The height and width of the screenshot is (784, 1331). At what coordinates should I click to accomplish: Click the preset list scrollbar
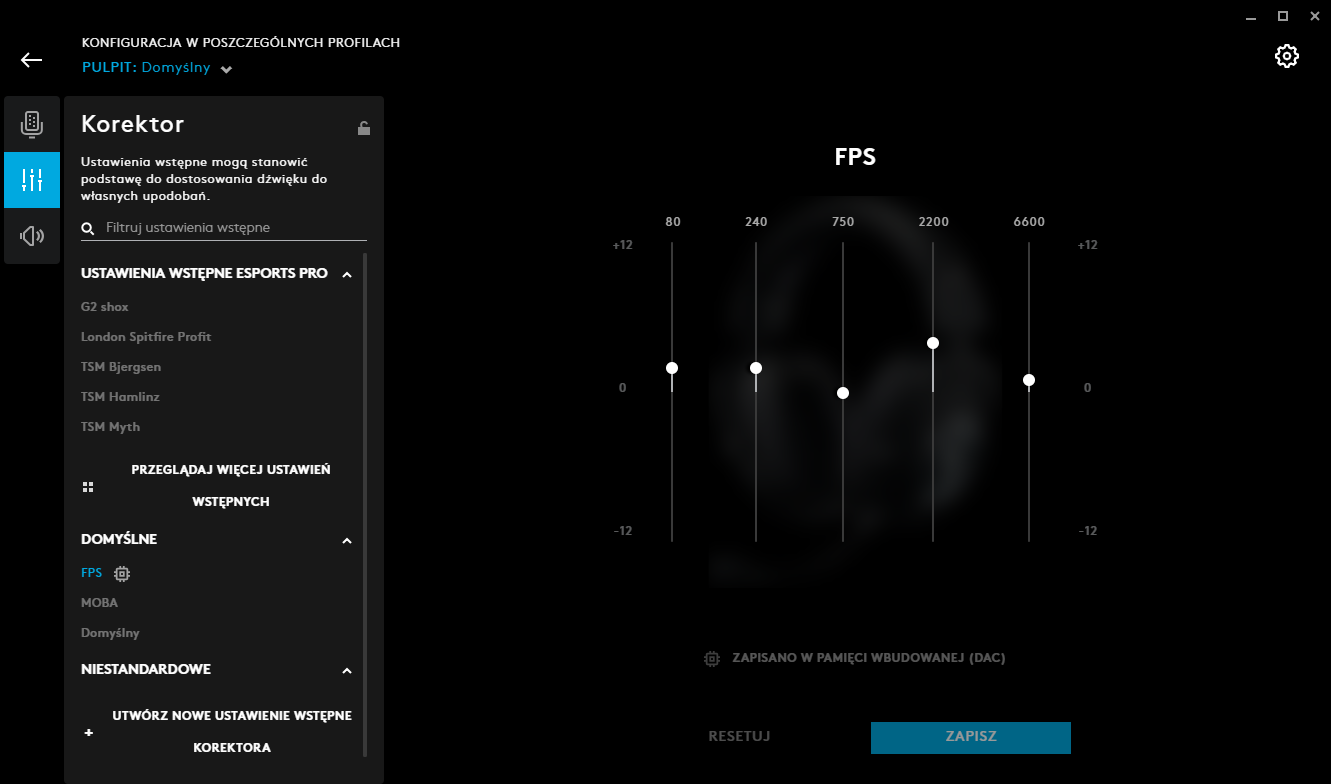coord(365,504)
